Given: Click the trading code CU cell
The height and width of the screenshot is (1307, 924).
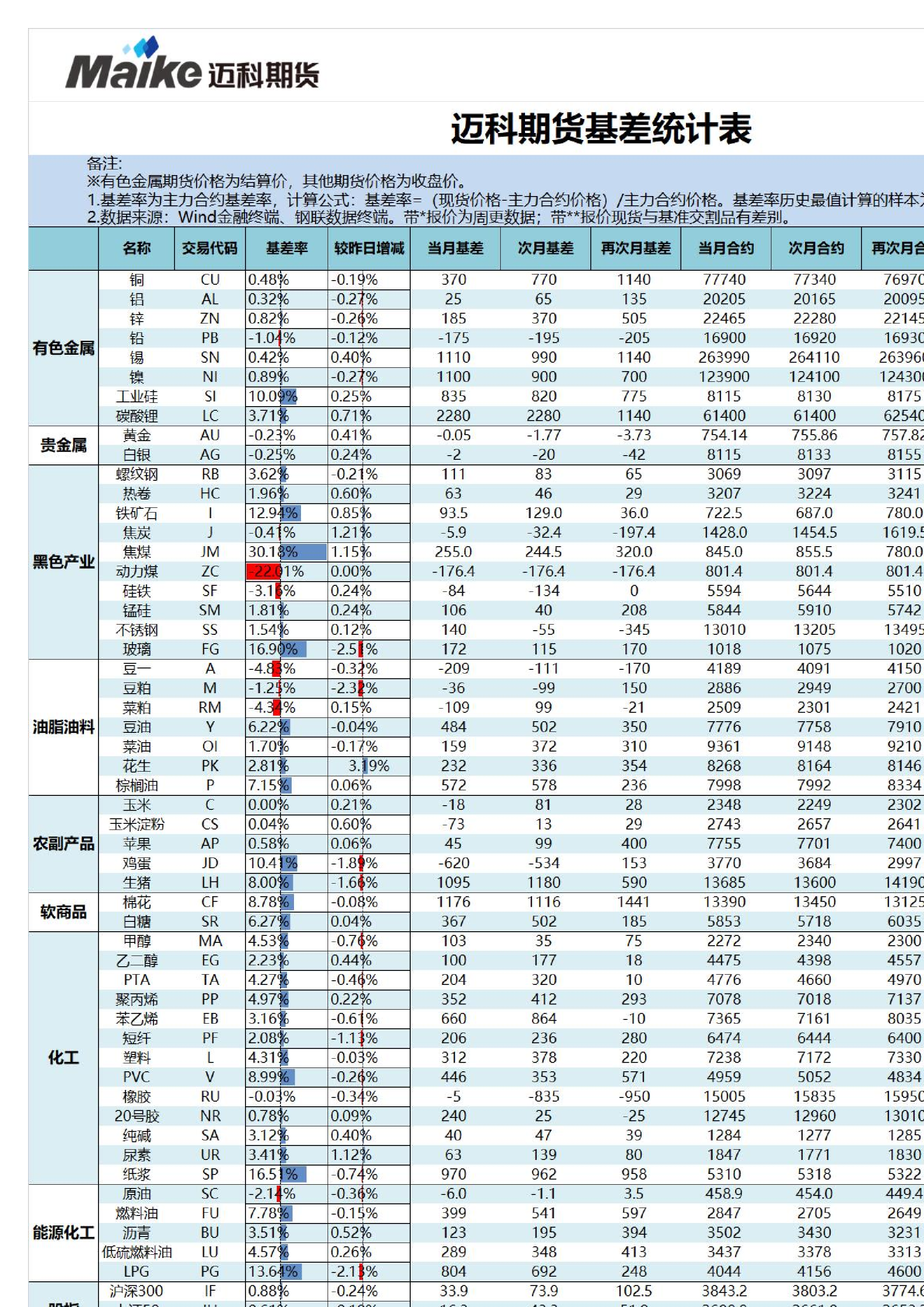Looking at the screenshot, I should pos(210,280).
